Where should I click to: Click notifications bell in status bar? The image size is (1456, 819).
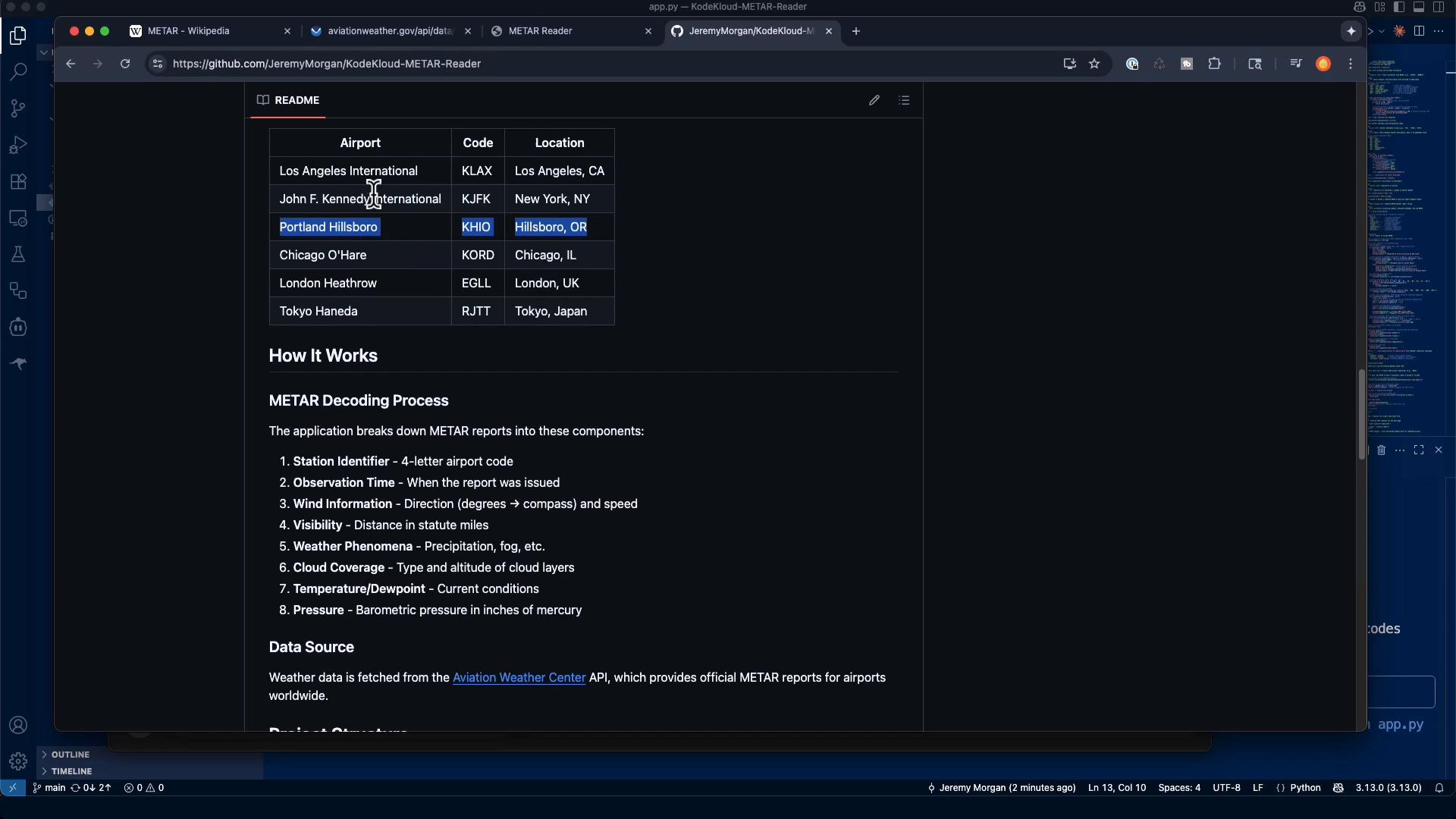point(1439,788)
